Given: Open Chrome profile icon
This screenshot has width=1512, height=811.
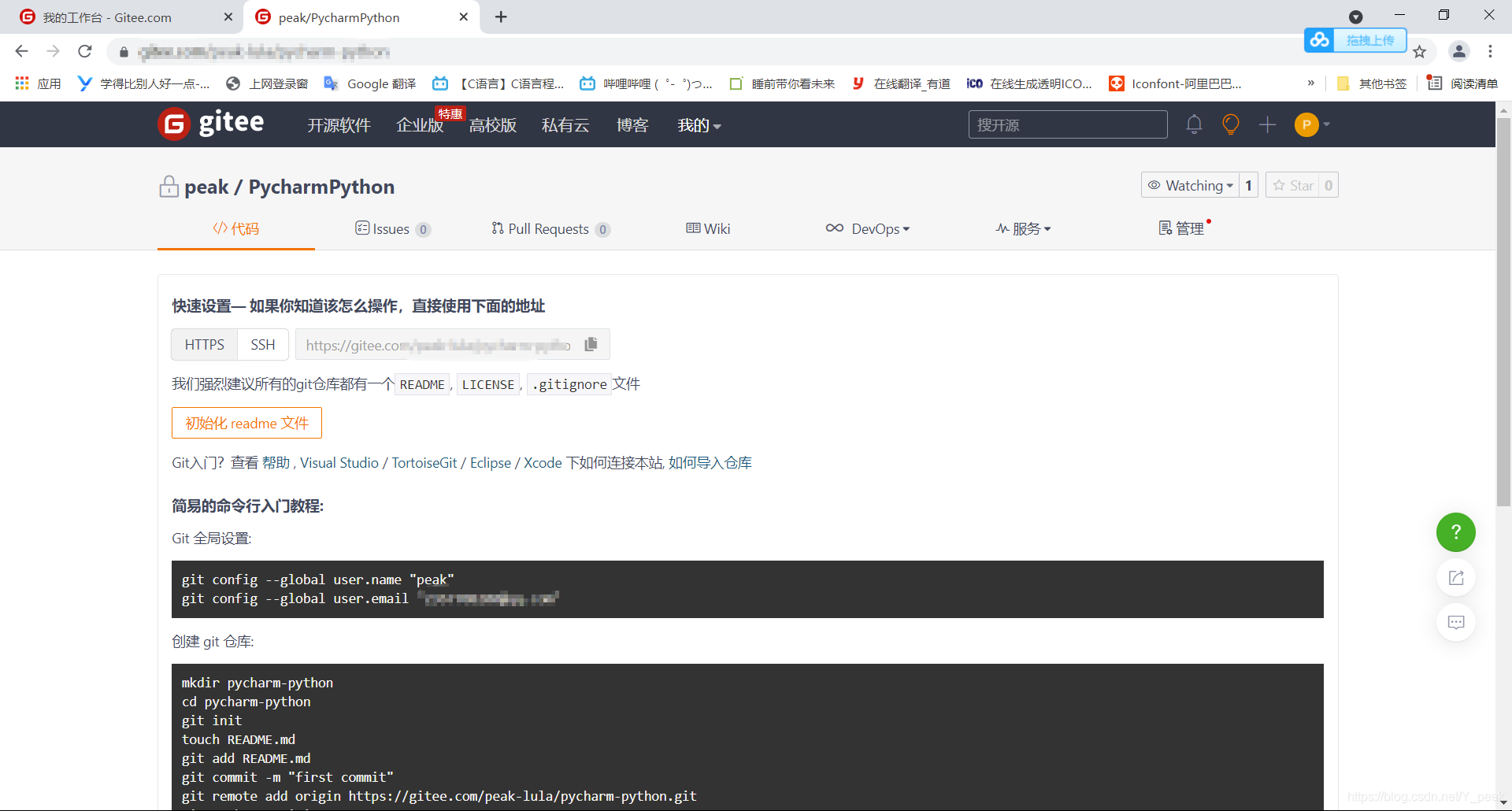Looking at the screenshot, I should pyautogui.click(x=1459, y=51).
